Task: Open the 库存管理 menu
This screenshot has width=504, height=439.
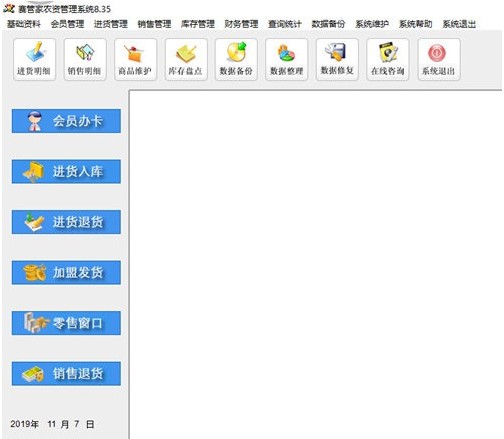Action: [198, 24]
